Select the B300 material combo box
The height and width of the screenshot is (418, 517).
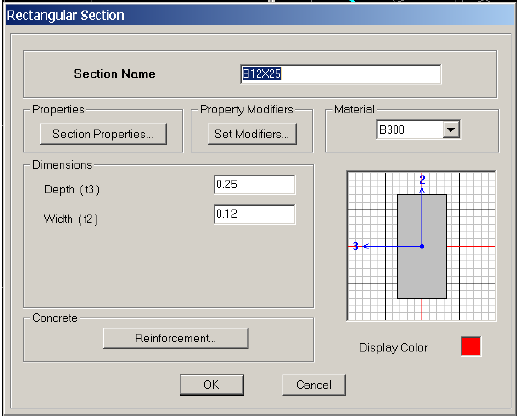click(418, 129)
